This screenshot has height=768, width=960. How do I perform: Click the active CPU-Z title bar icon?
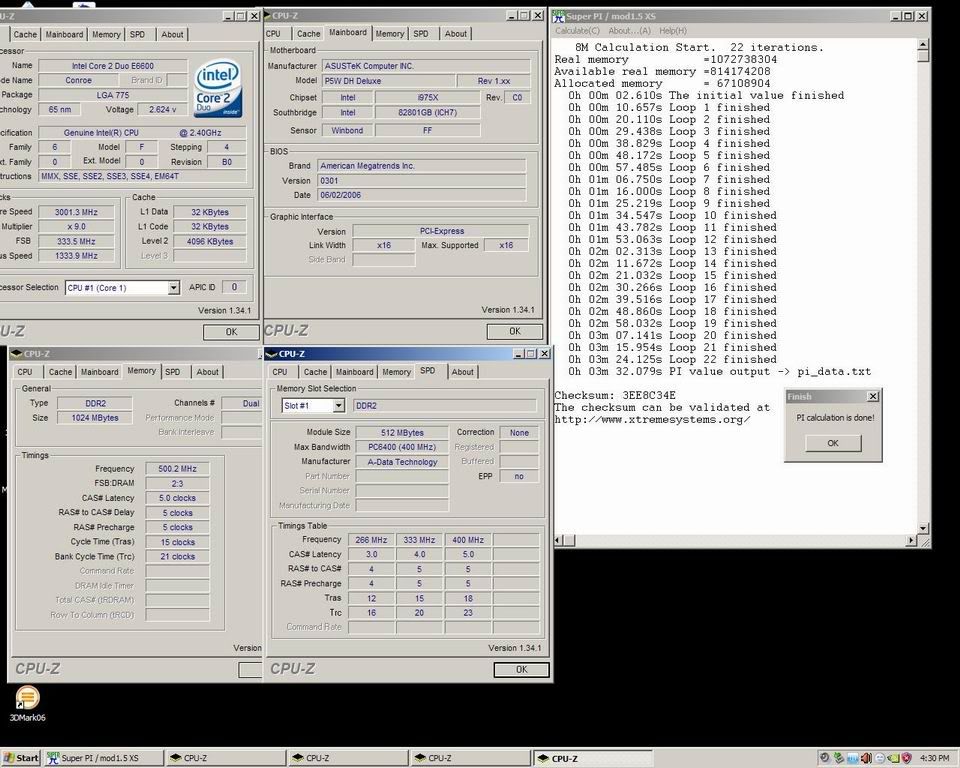tap(272, 353)
